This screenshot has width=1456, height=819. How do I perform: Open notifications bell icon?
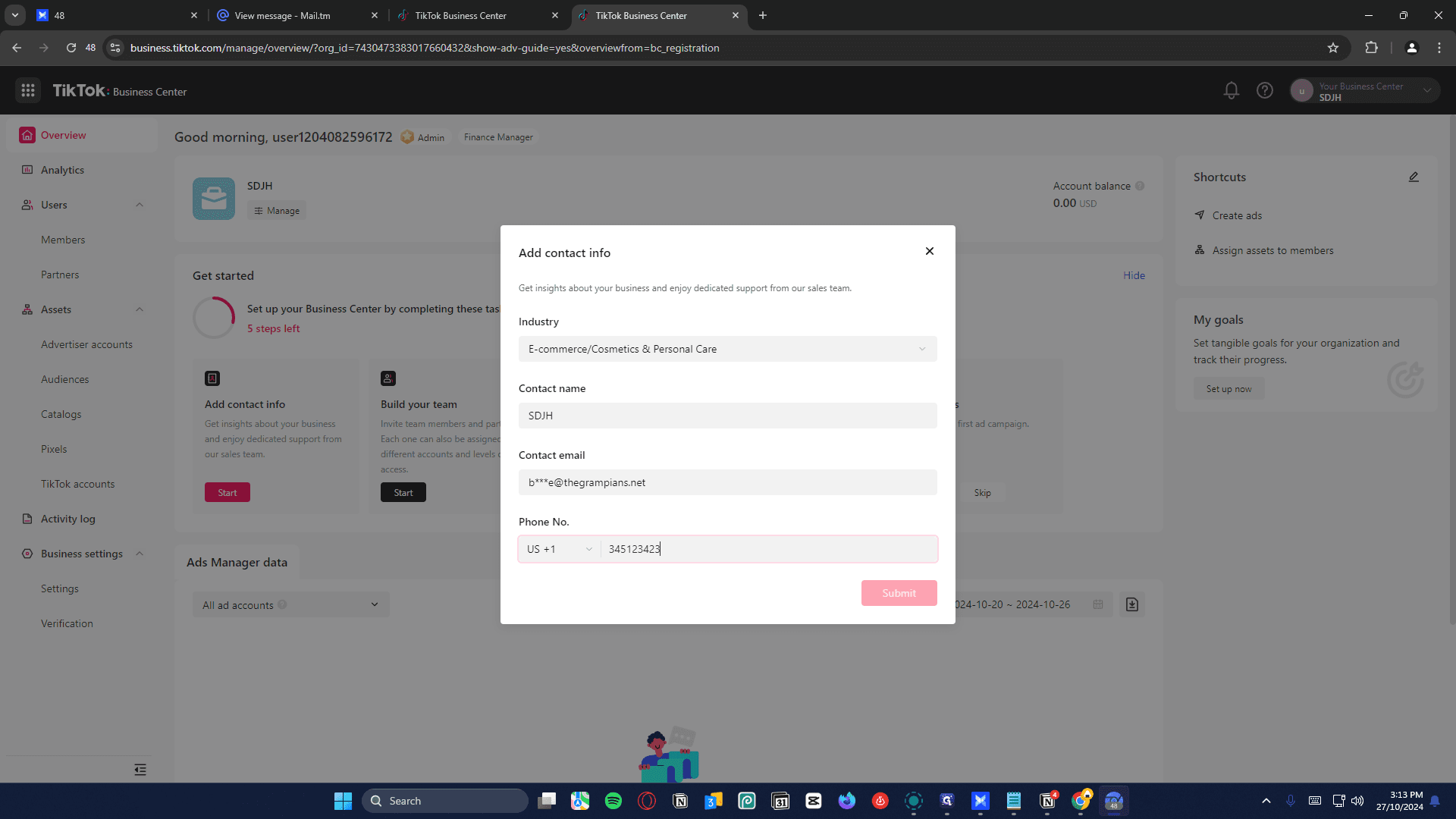(1232, 91)
